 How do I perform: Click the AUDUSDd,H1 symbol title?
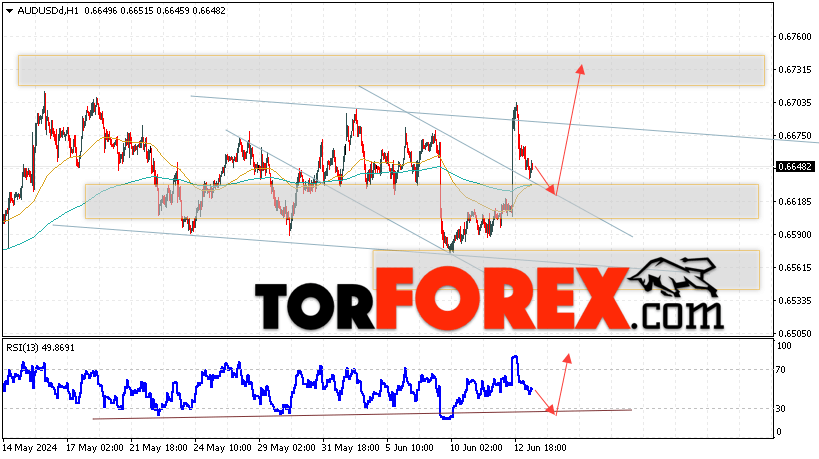[48, 10]
